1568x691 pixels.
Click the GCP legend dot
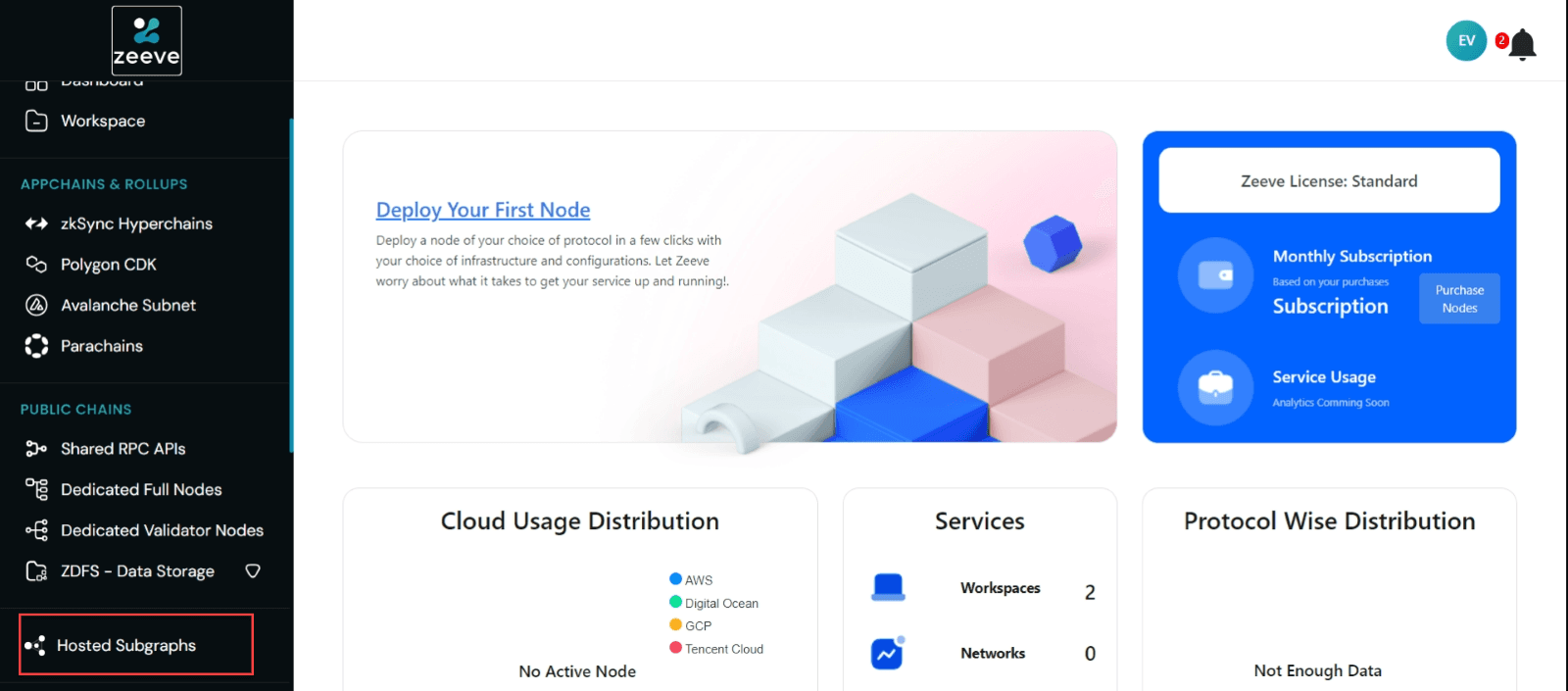coord(675,624)
